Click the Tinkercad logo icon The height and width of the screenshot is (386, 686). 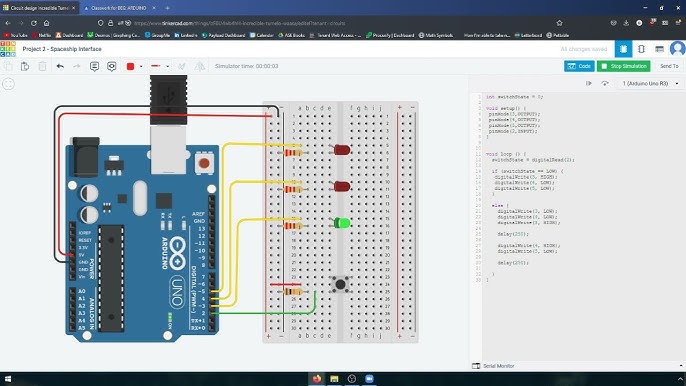pos(8,49)
